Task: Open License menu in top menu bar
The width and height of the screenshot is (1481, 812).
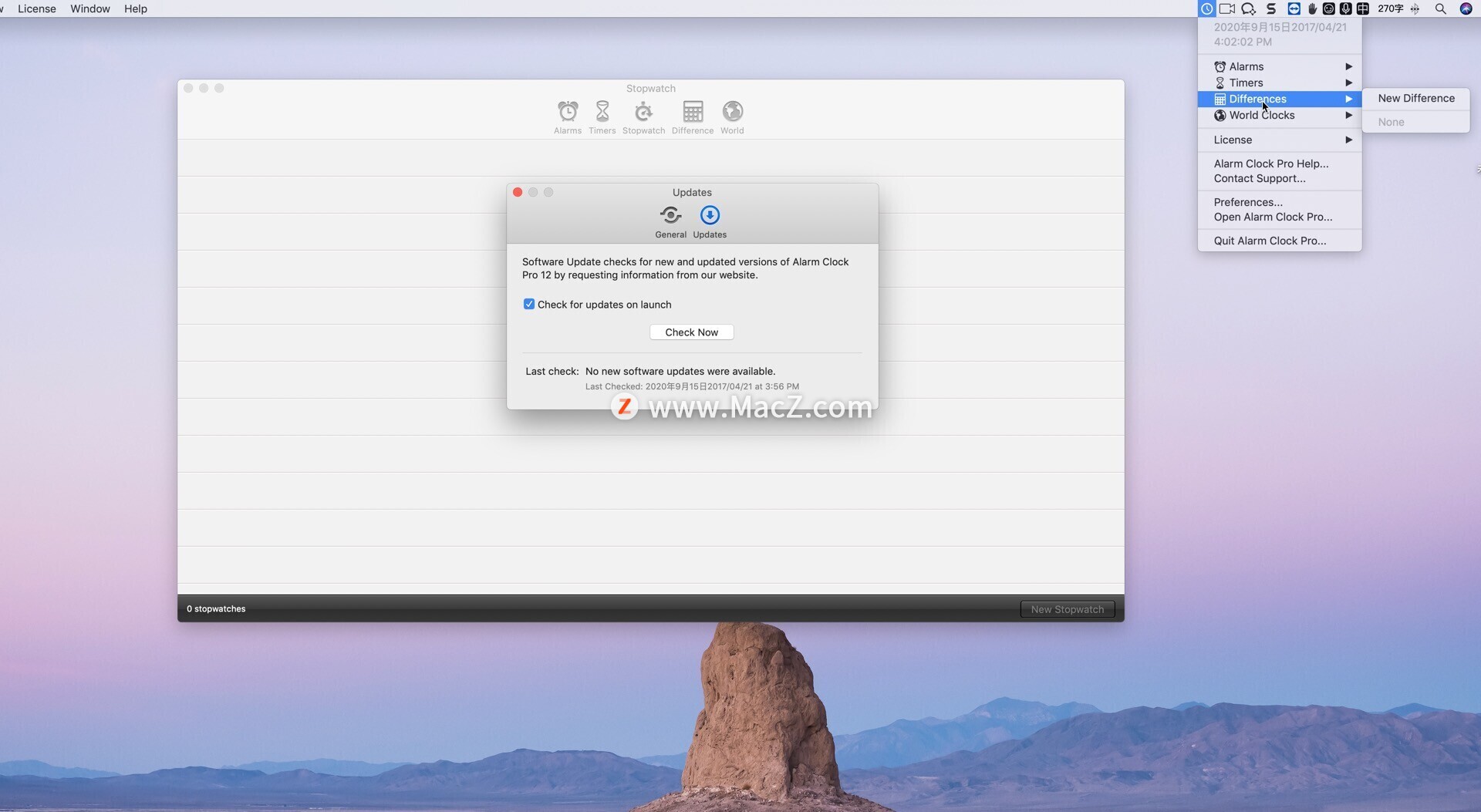Action: 37,8
